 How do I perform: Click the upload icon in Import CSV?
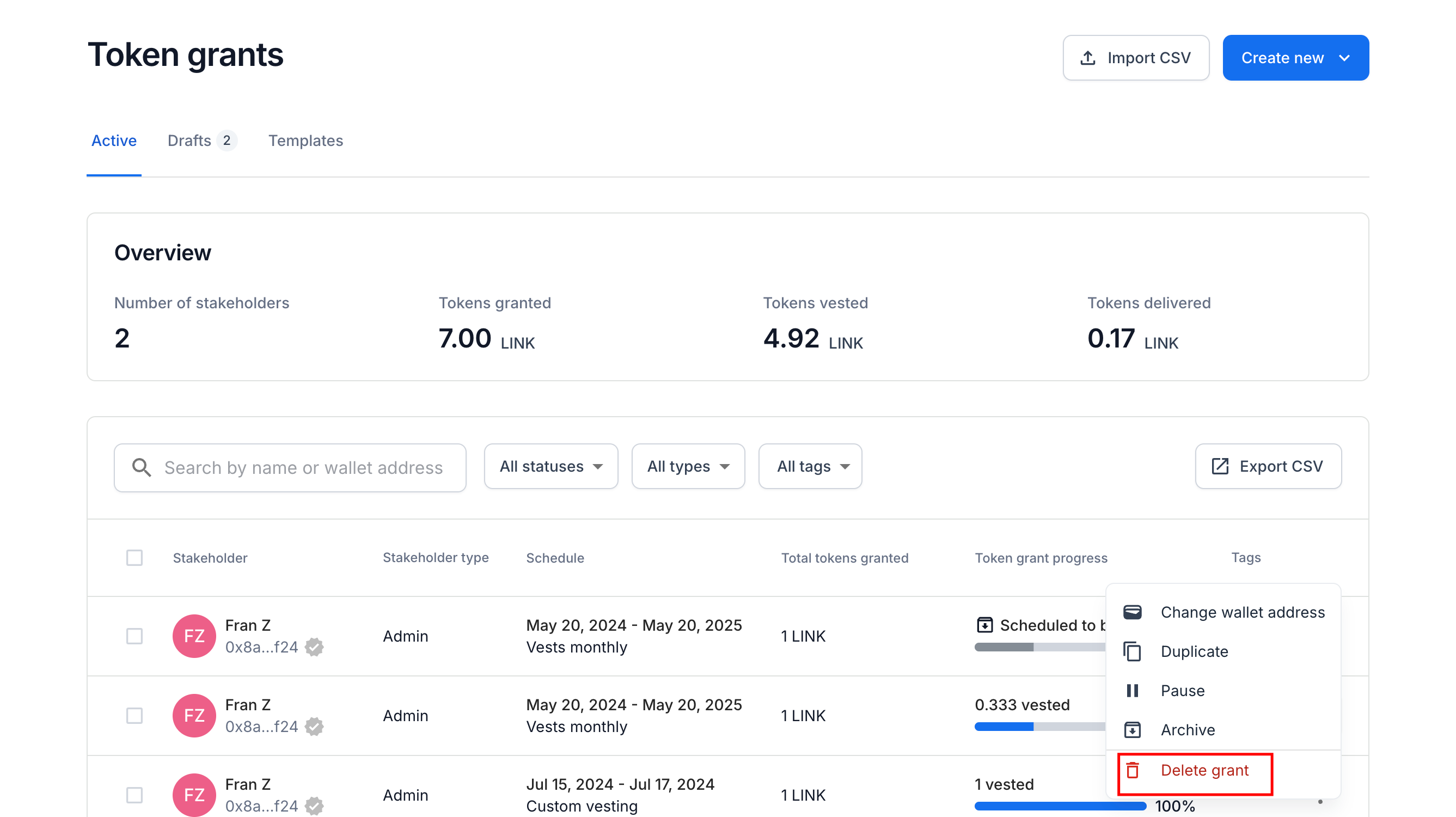[x=1087, y=58]
